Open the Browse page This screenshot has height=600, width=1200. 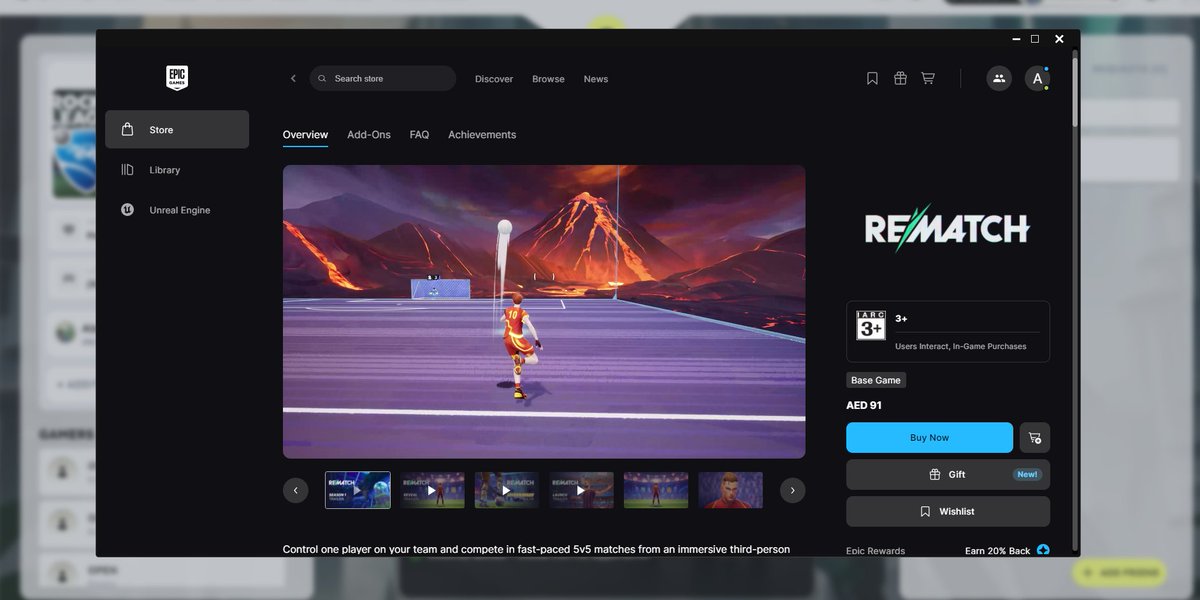click(548, 79)
